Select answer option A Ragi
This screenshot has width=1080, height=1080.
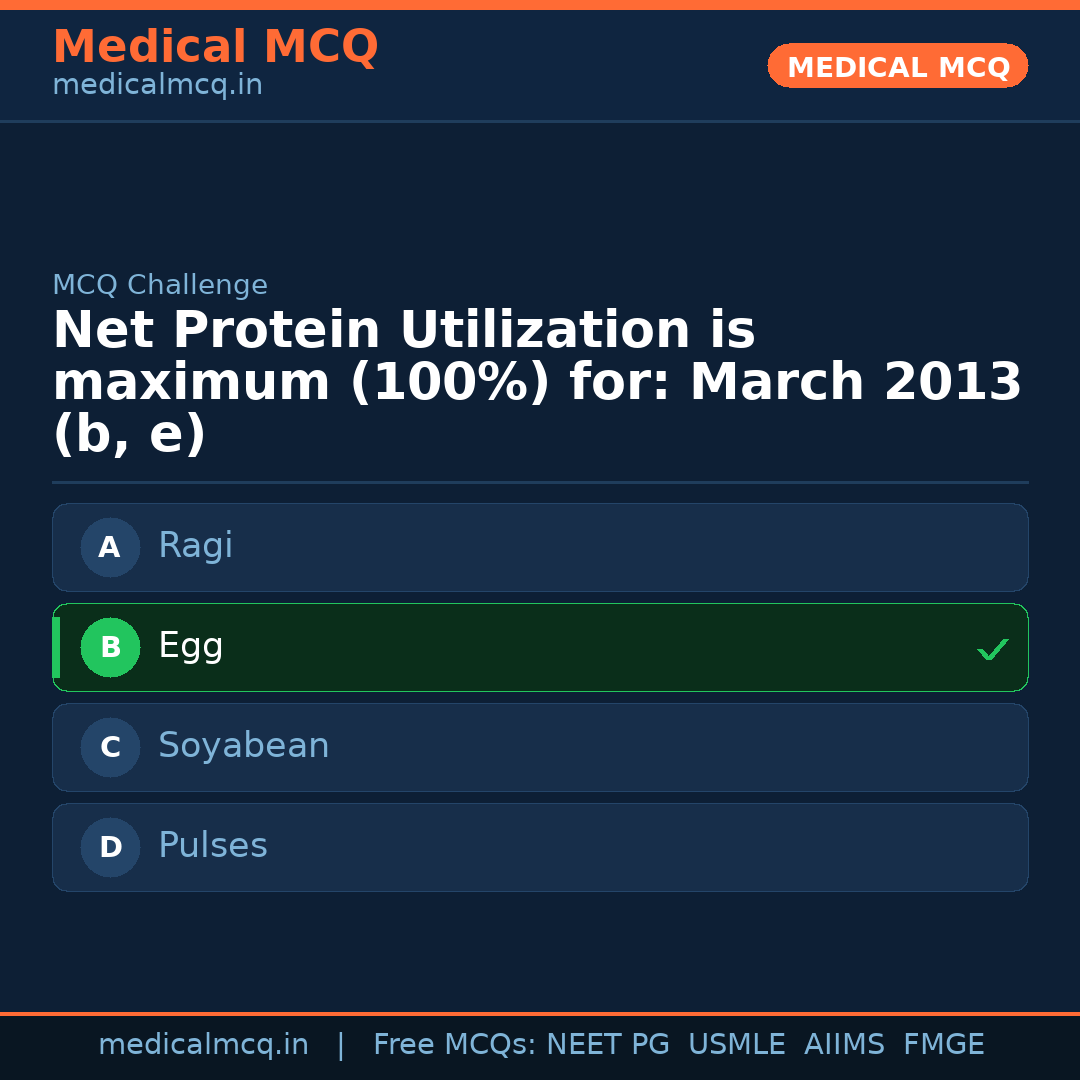tap(540, 547)
